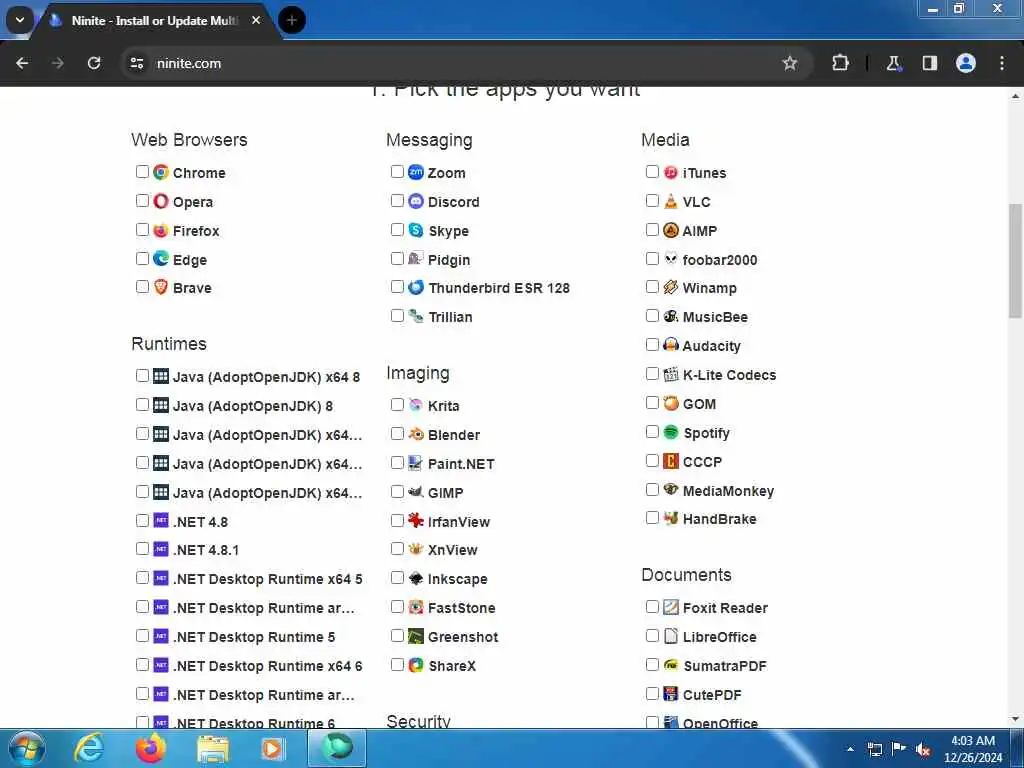This screenshot has height=768, width=1024.
Task: Click the MediaMonkey label
Action: [x=728, y=491]
